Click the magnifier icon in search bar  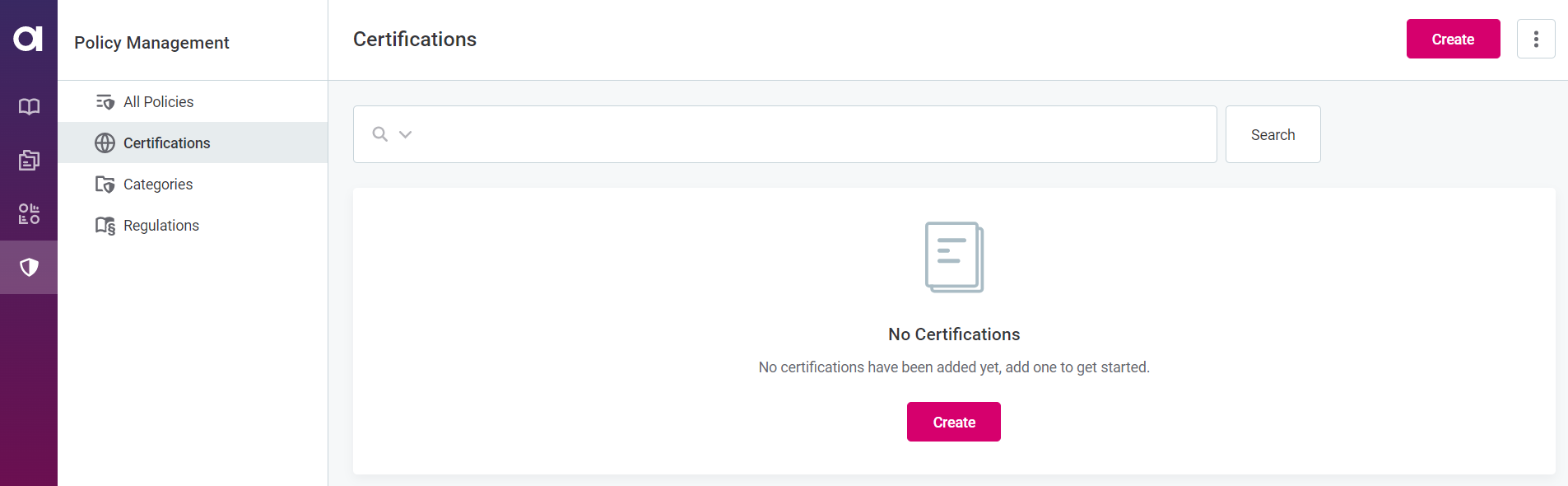[379, 134]
